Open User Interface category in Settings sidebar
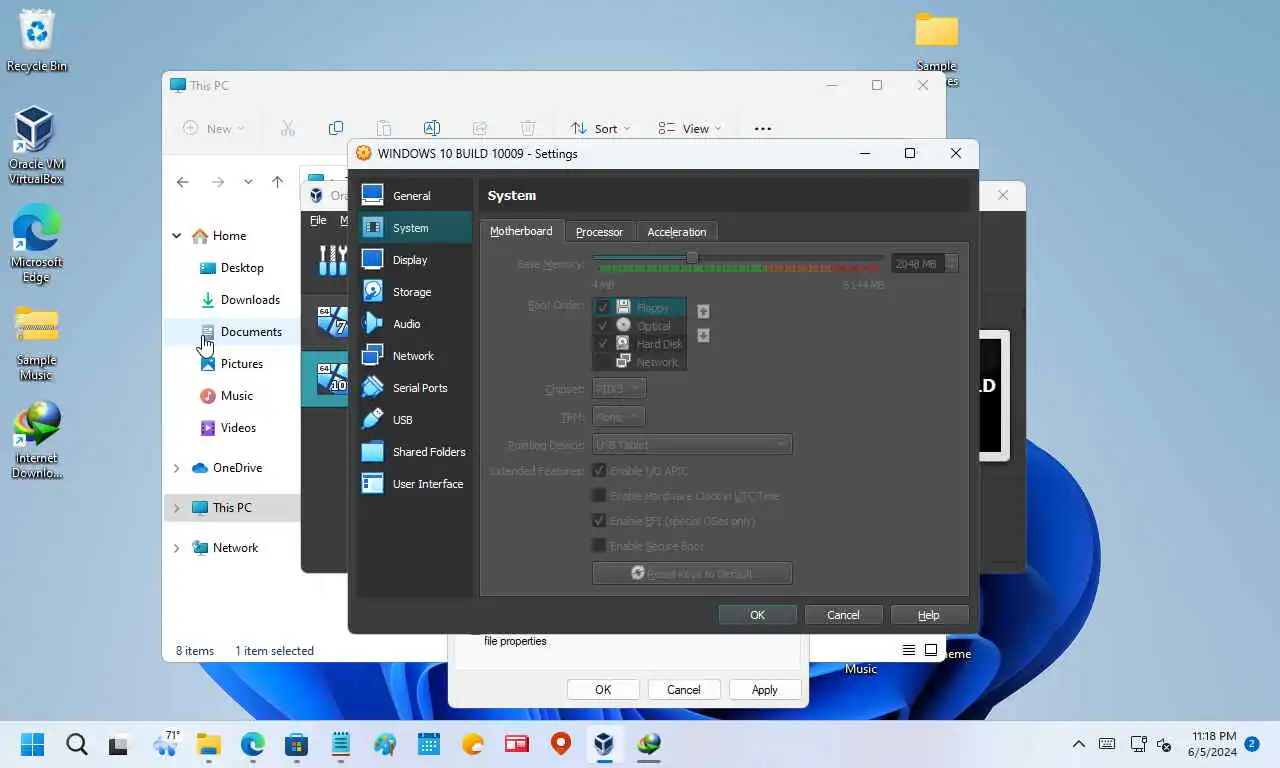 click(415, 484)
